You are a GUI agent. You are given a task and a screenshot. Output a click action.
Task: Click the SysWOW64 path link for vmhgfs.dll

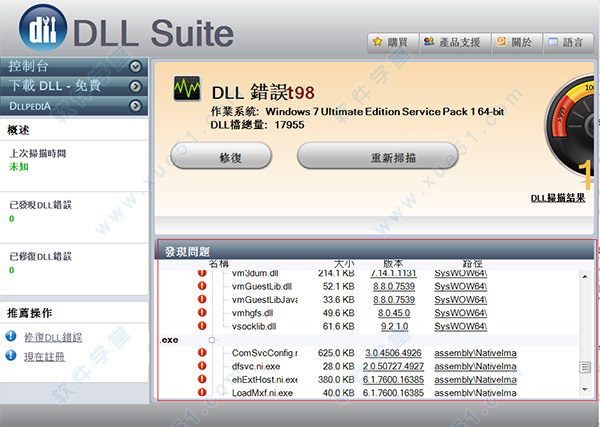coord(458,312)
